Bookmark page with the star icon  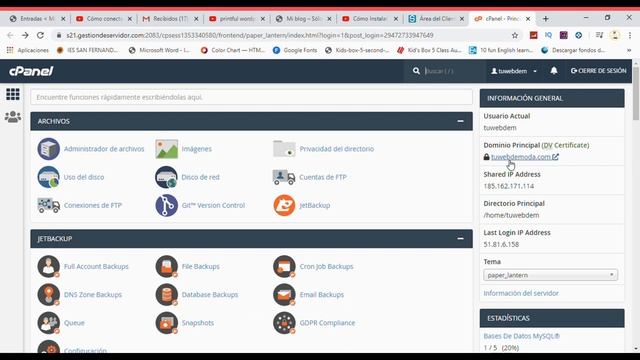click(515, 36)
